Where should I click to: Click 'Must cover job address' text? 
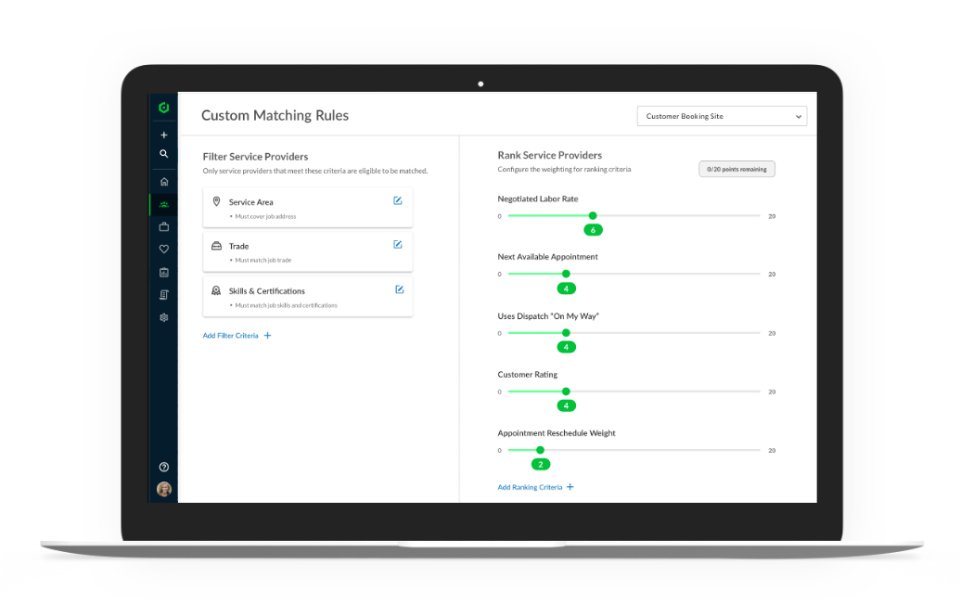(x=266, y=216)
